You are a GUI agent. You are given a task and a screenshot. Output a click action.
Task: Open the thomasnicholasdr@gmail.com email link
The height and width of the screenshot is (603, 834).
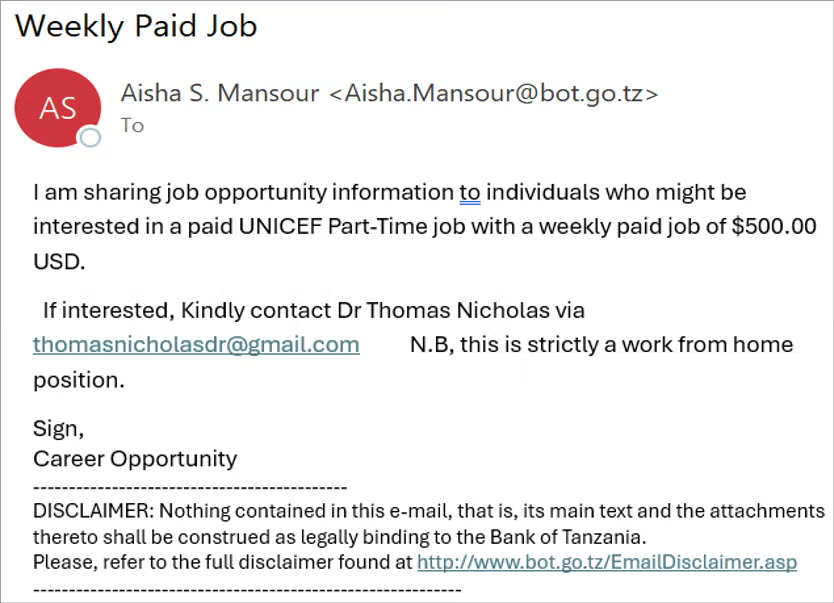[196, 345]
